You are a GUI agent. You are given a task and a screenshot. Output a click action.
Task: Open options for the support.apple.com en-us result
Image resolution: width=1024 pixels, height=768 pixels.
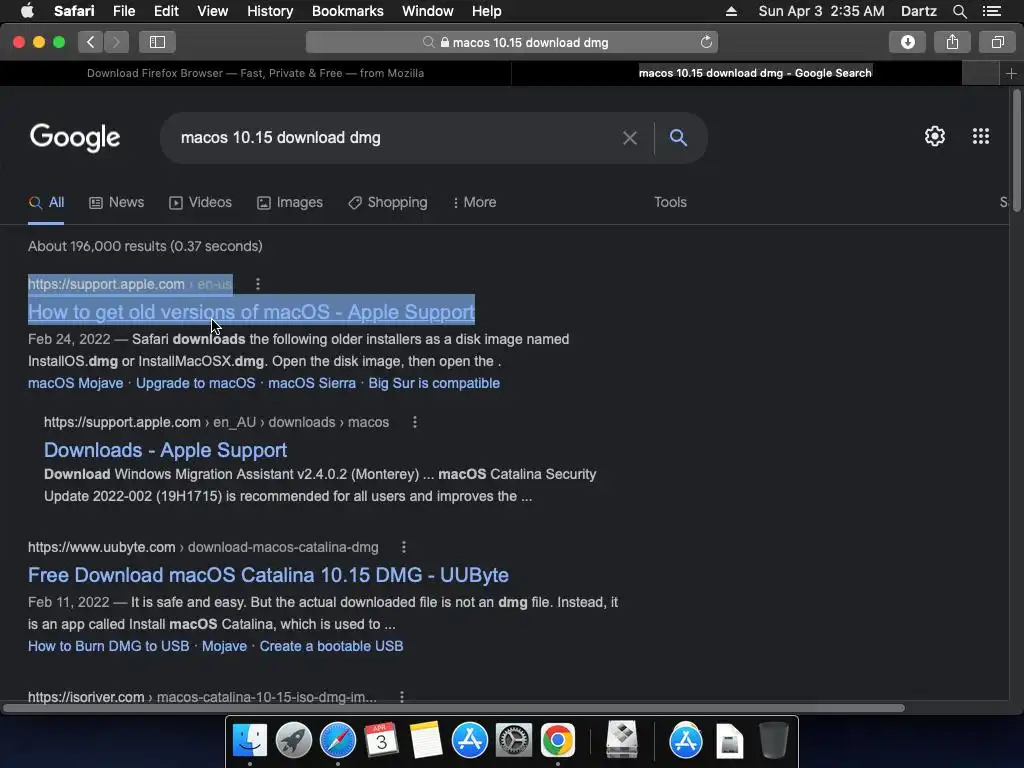[x=258, y=284]
